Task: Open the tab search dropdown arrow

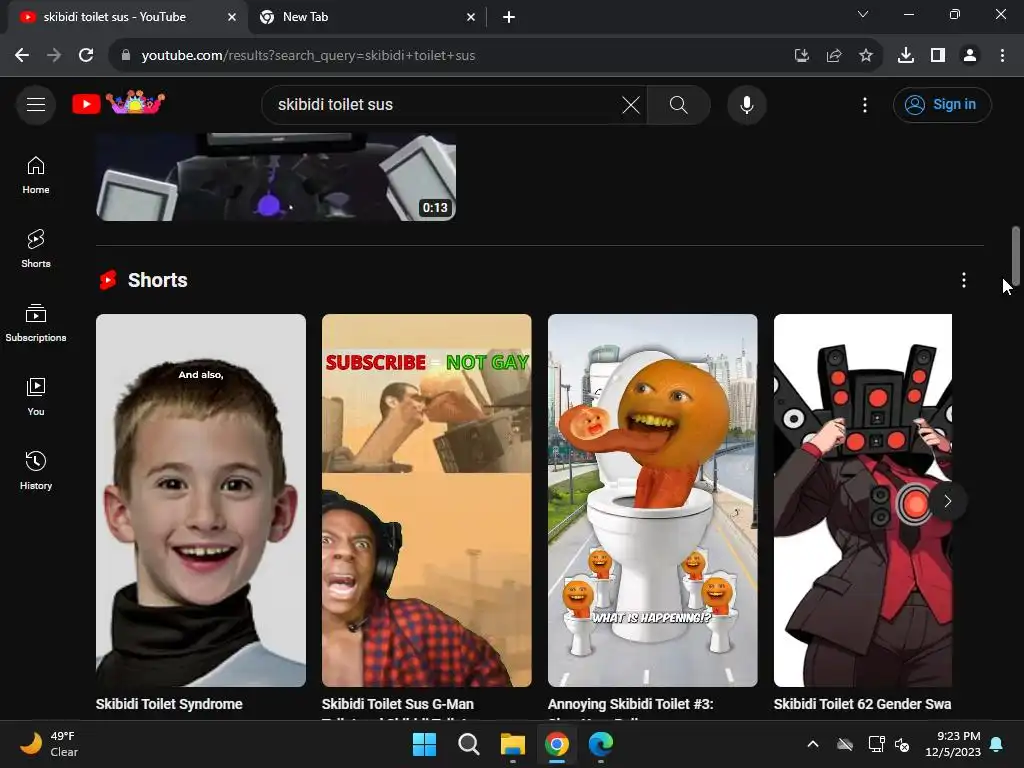Action: (863, 14)
